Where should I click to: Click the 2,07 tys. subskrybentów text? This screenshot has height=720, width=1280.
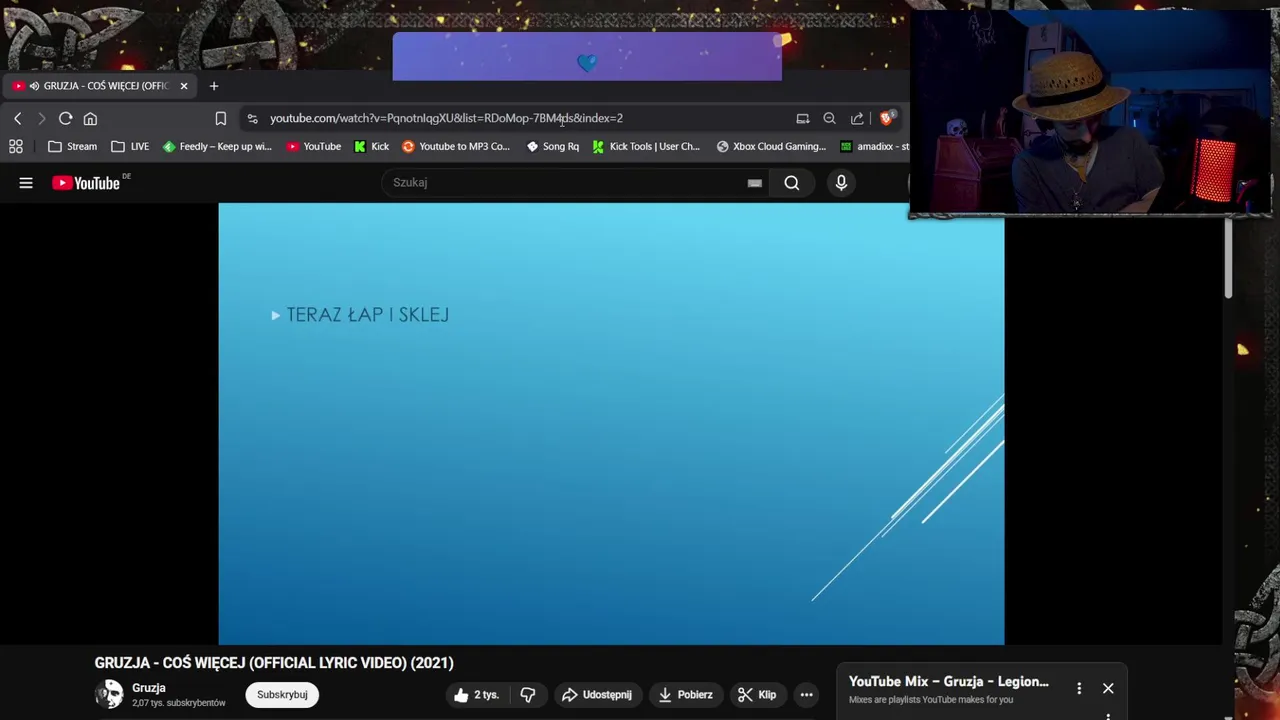click(x=179, y=703)
